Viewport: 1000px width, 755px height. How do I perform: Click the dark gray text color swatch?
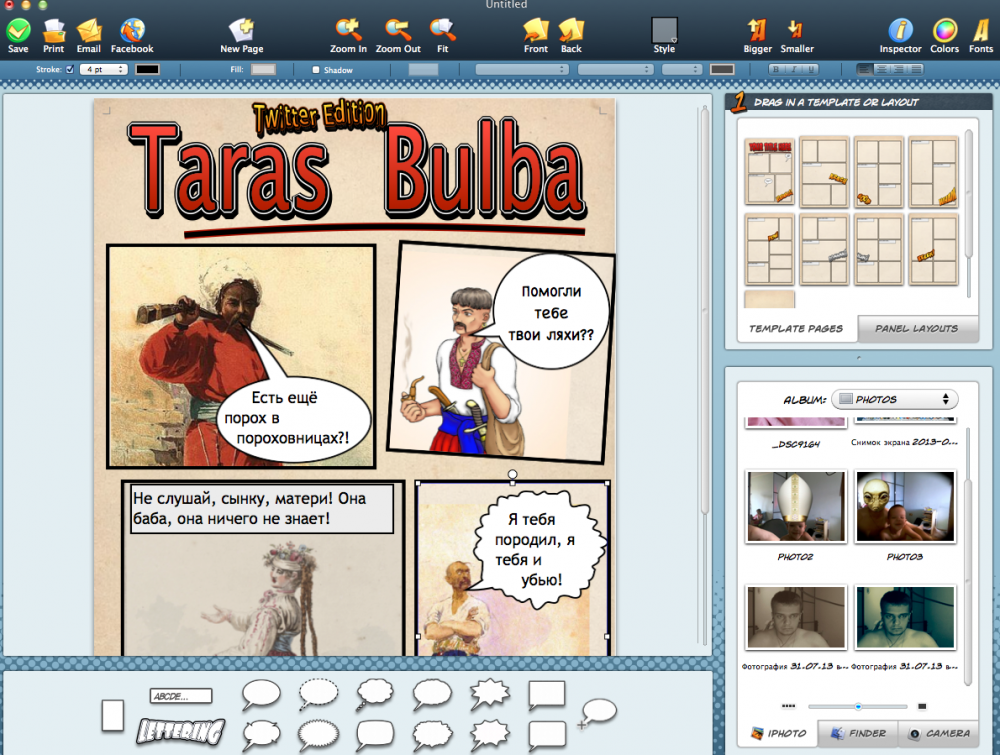click(722, 70)
